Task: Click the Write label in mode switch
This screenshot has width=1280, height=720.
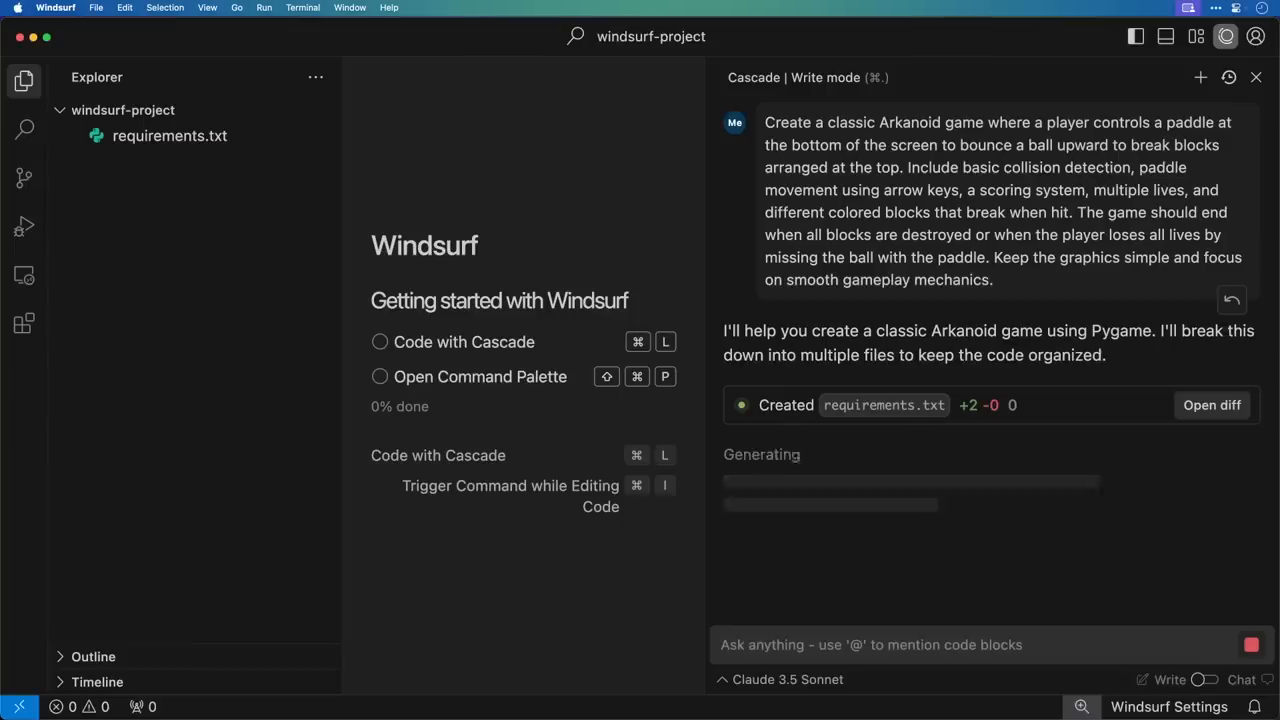Action: [x=1169, y=680]
